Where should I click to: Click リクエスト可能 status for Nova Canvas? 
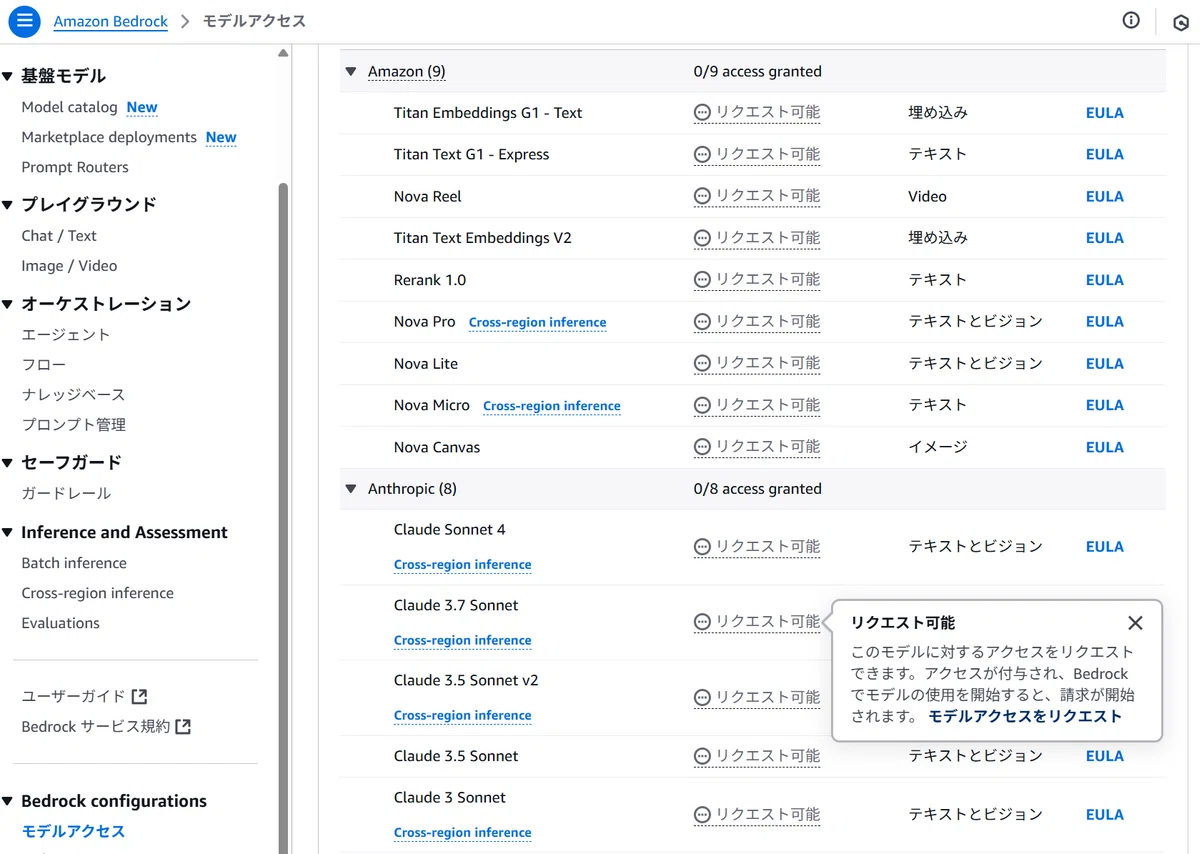[x=757, y=447]
